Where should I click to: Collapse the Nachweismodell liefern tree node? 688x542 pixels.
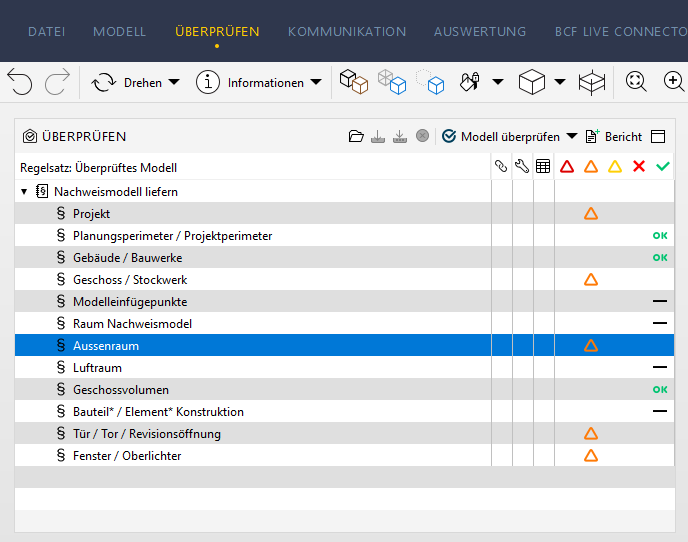click(24, 191)
